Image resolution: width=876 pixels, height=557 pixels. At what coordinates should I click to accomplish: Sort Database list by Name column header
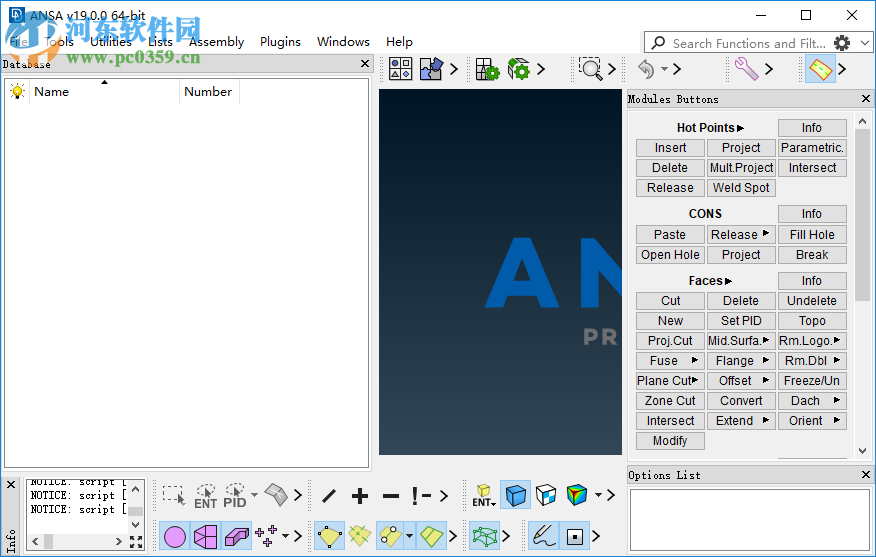click(x=104, y=92)
